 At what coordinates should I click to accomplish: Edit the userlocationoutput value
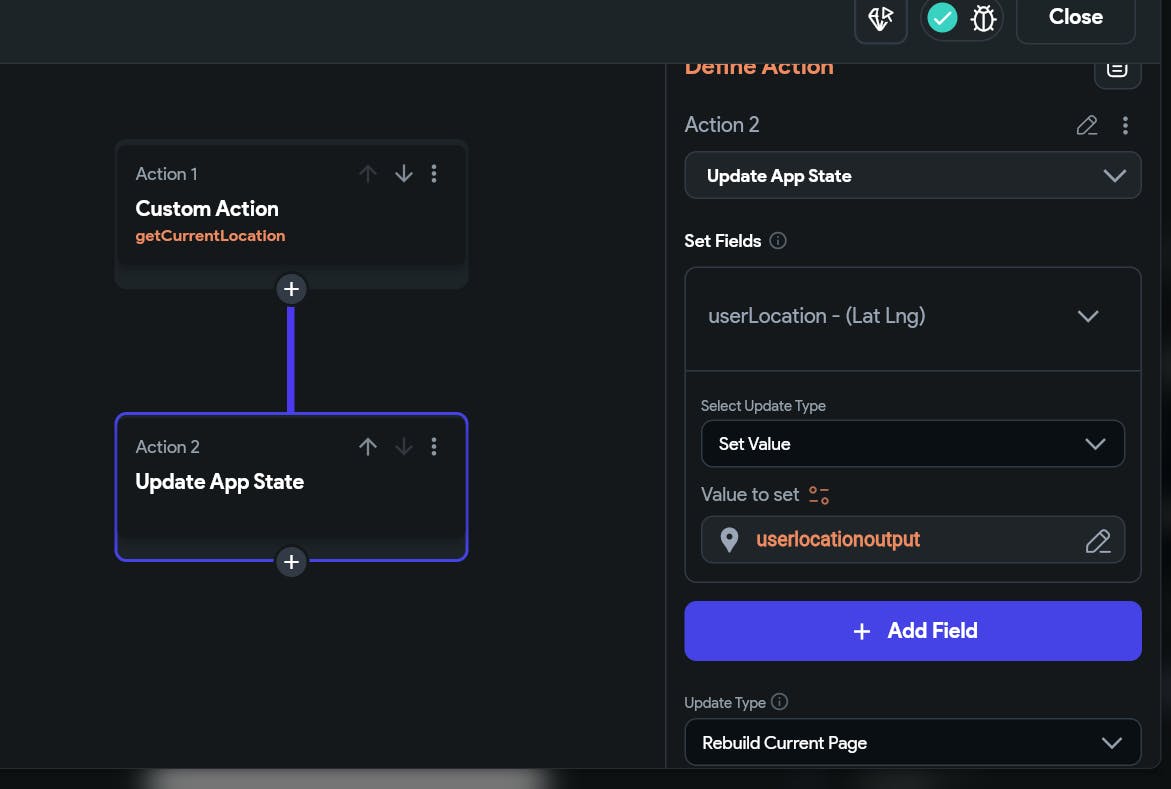[1097, 541]
